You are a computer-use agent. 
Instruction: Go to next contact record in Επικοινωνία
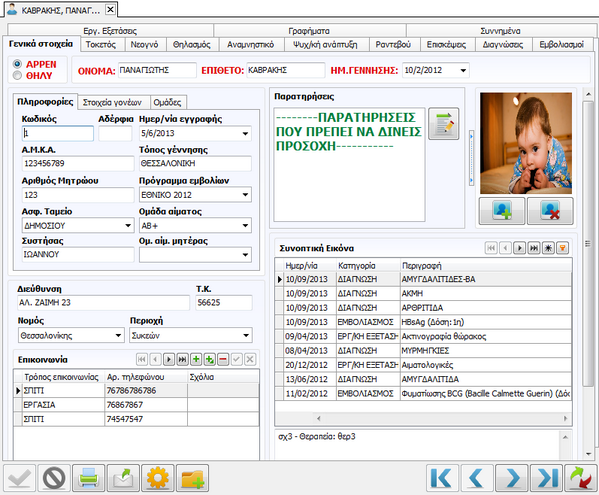169,359
